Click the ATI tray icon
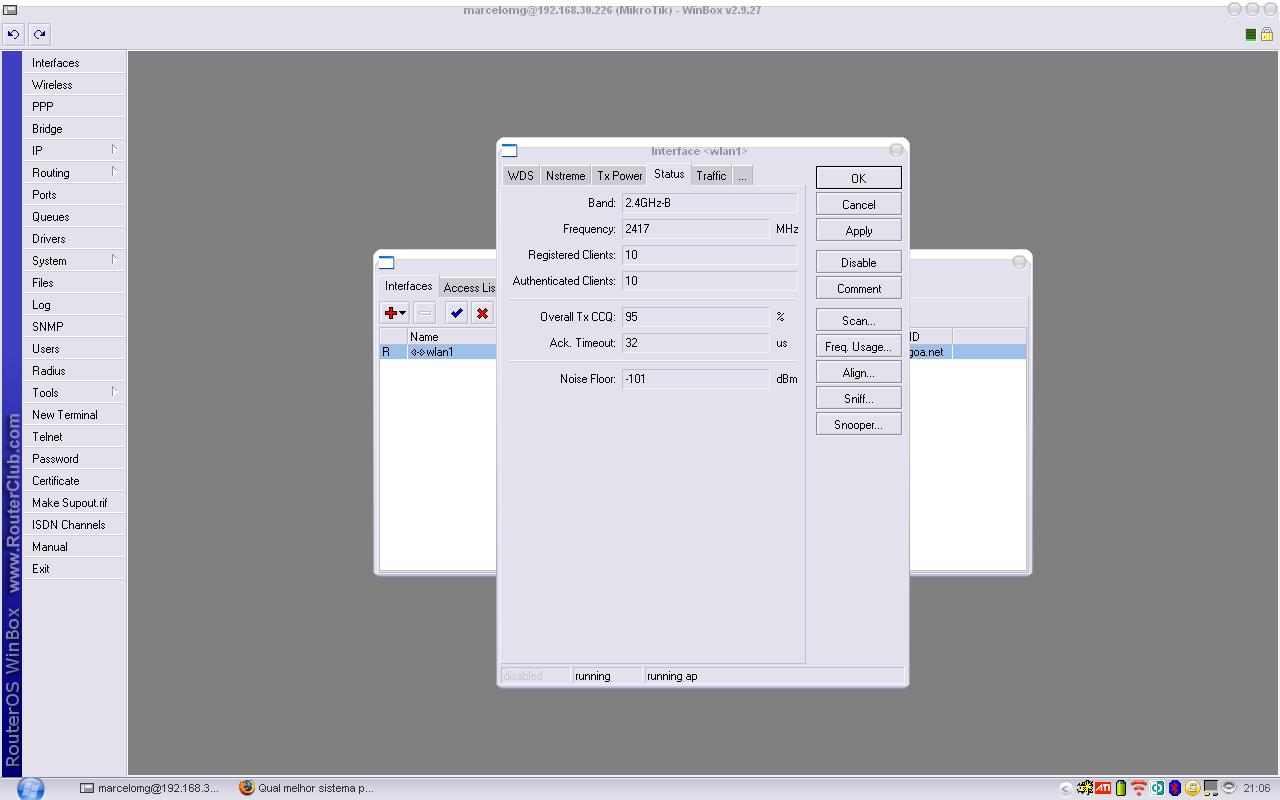 click(1102, 788)
